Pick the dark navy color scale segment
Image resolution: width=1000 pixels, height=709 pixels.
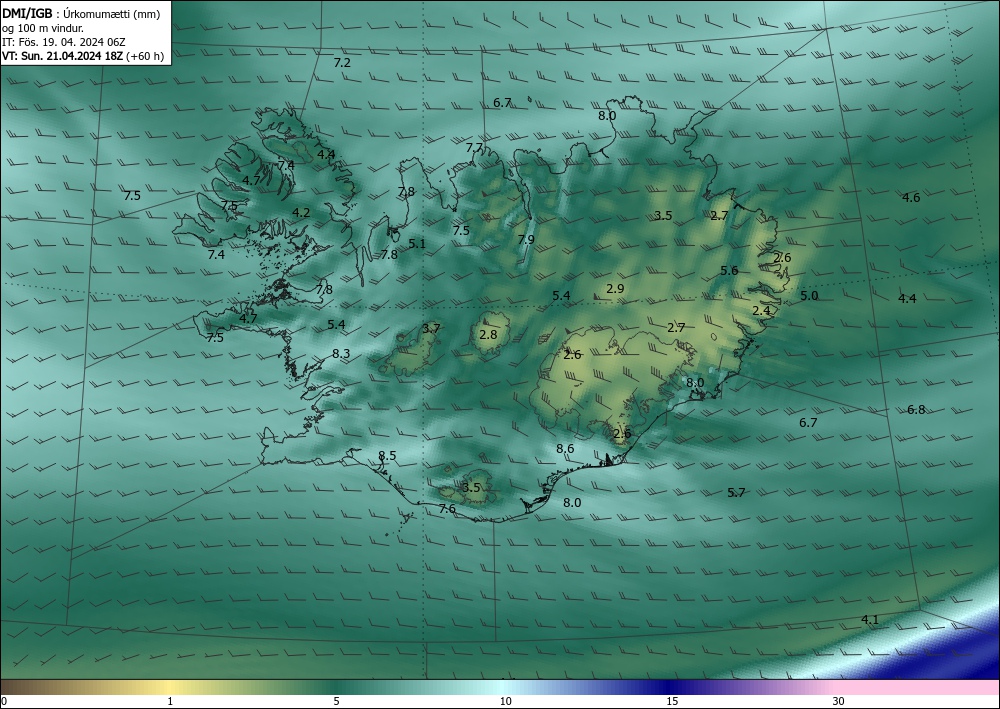click(666, 687)
